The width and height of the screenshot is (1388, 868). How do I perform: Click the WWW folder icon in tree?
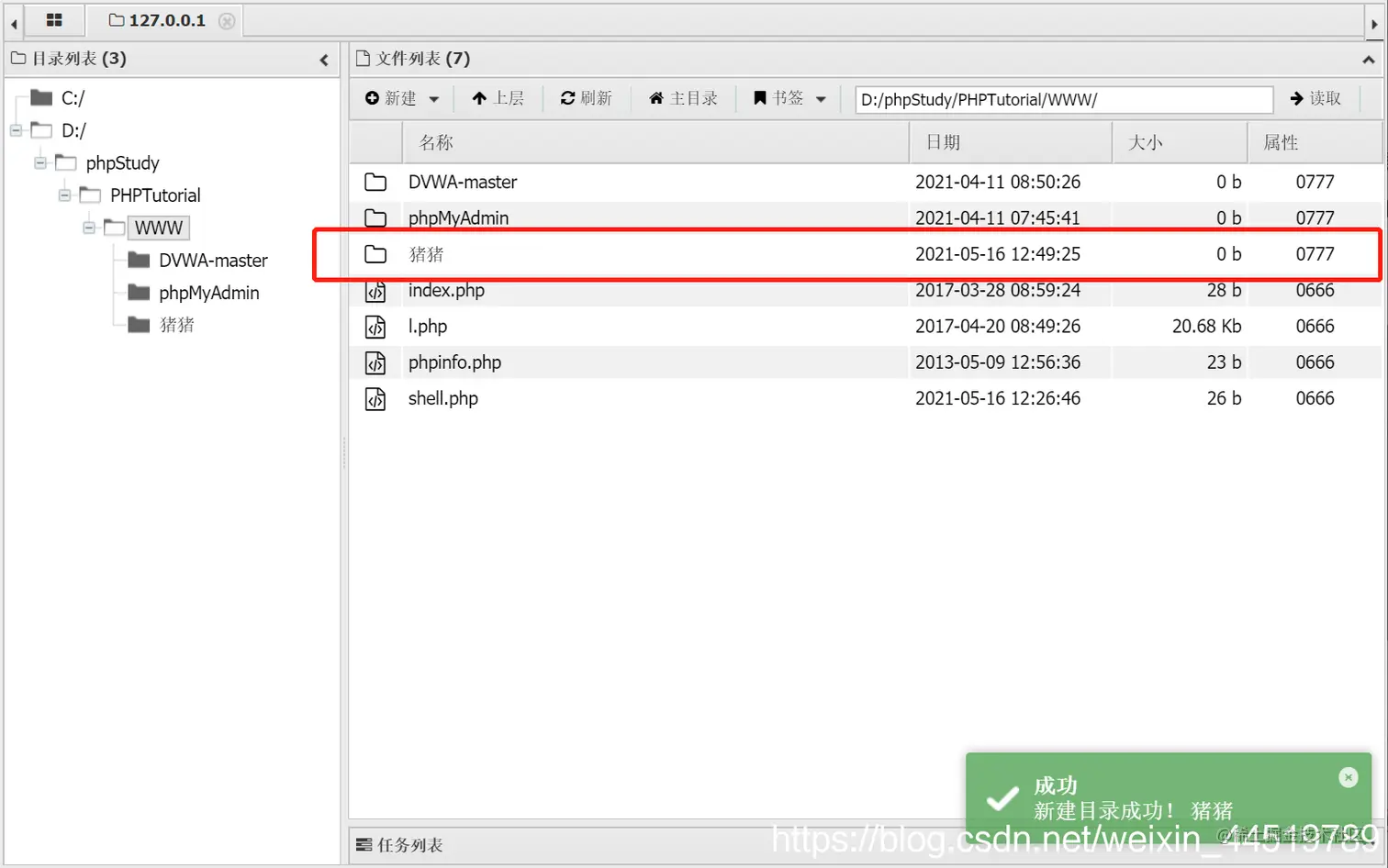tap(114, 227)
